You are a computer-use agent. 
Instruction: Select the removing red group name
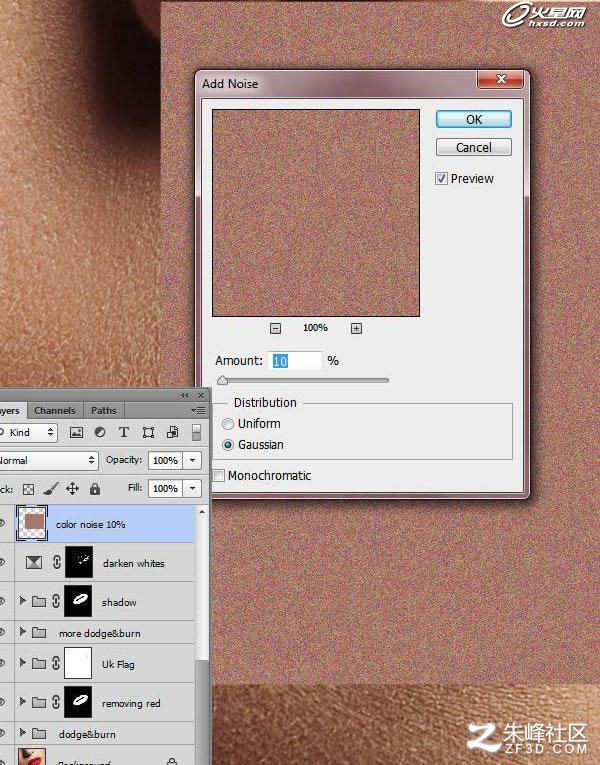[x=131, y=704]
